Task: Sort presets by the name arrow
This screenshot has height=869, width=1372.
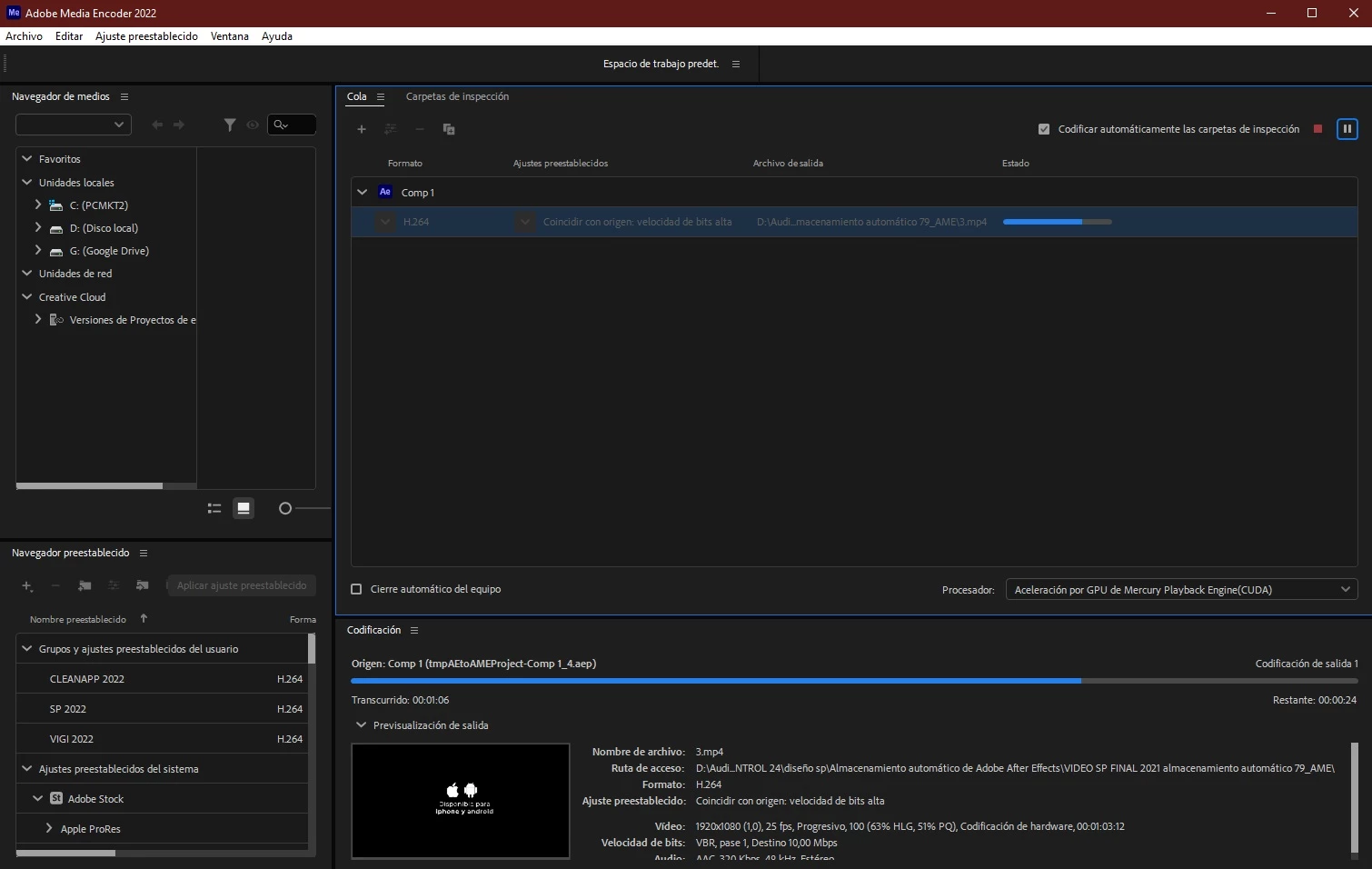Action: pos(144,618)
